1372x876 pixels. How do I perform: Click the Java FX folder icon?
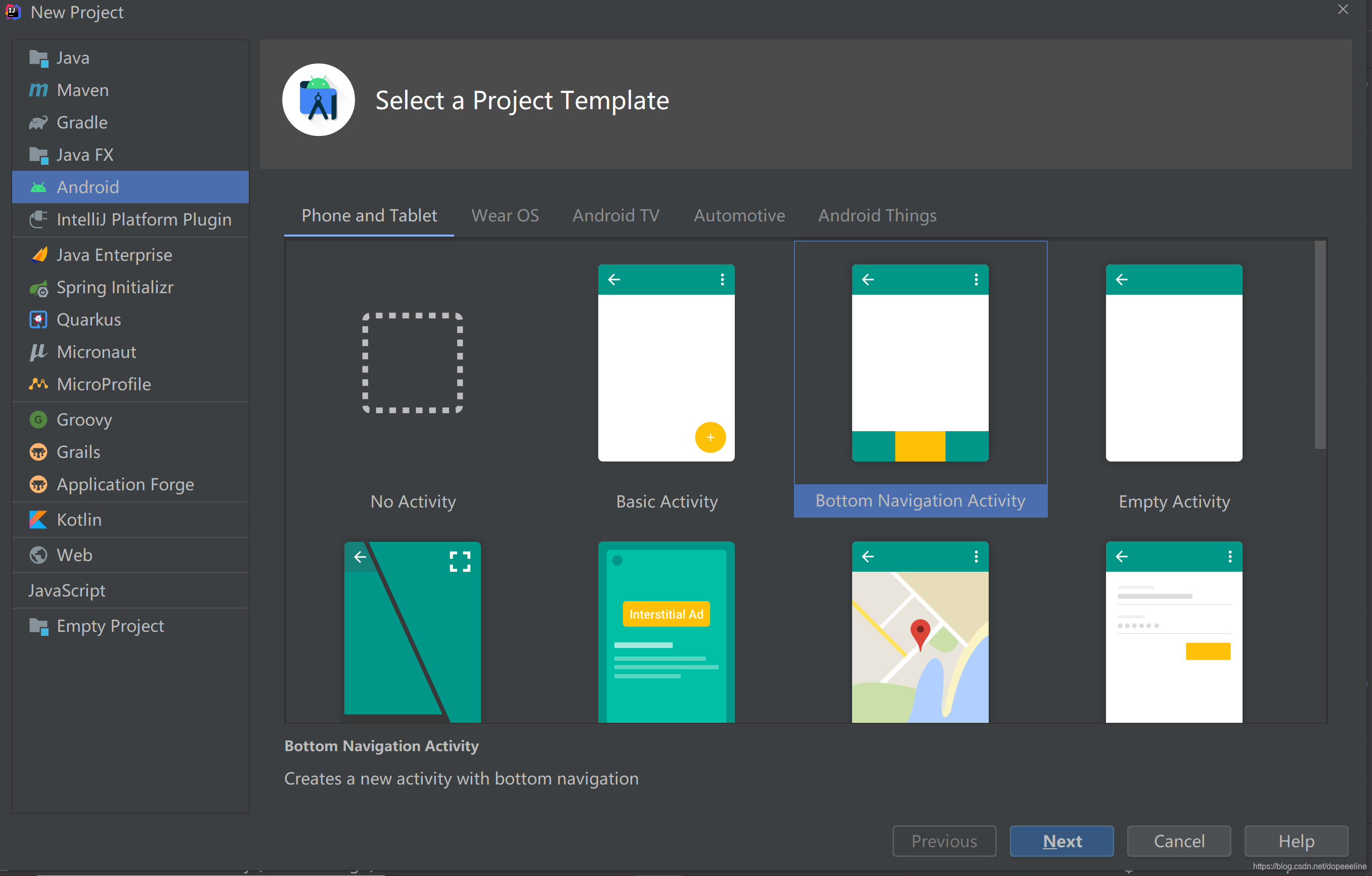click(x=38, y=155)
